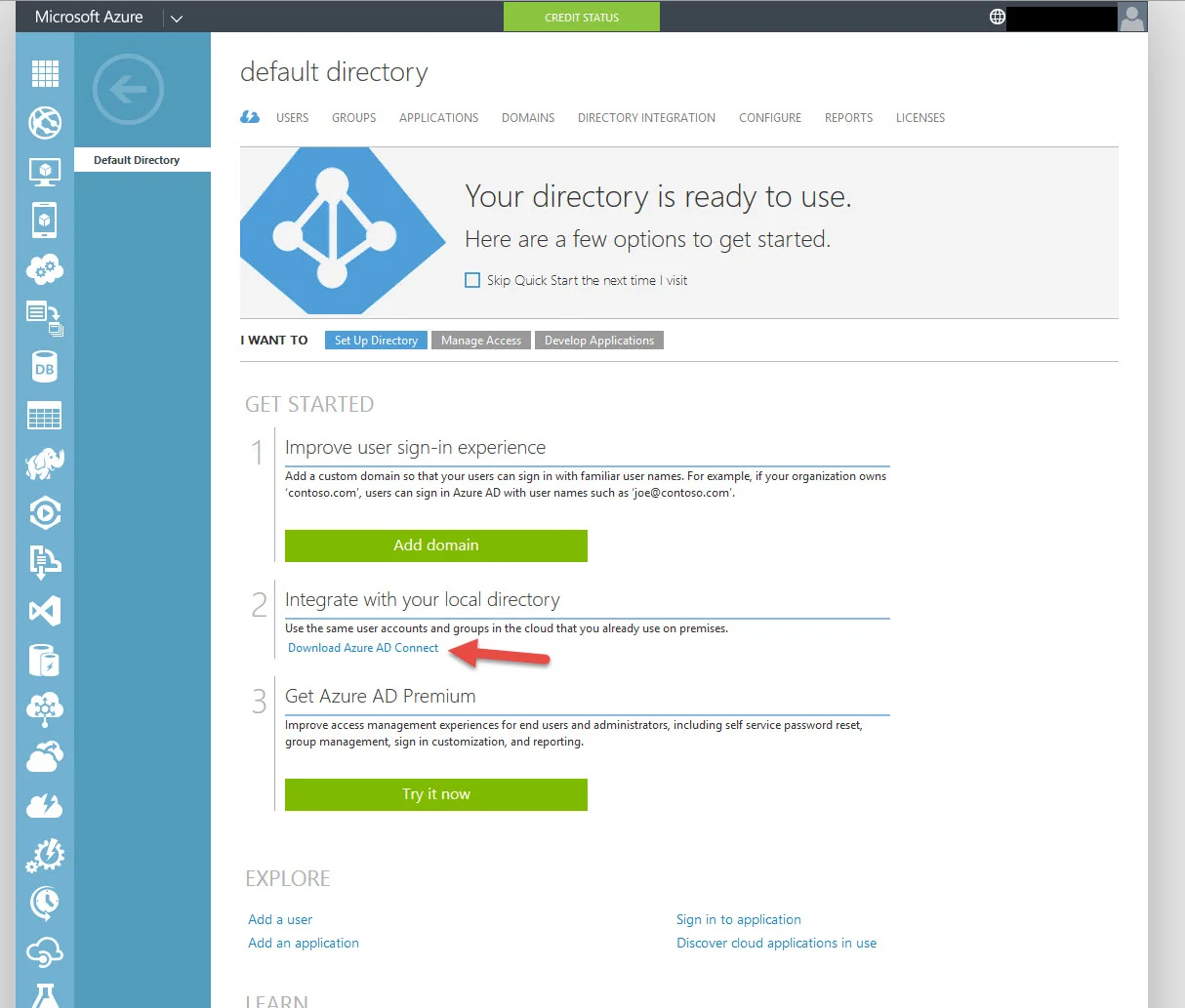Switch to the DIRECTORY INTEGRATION tab
Screen dimensions: 1185x1008
[x=646, y=118]
